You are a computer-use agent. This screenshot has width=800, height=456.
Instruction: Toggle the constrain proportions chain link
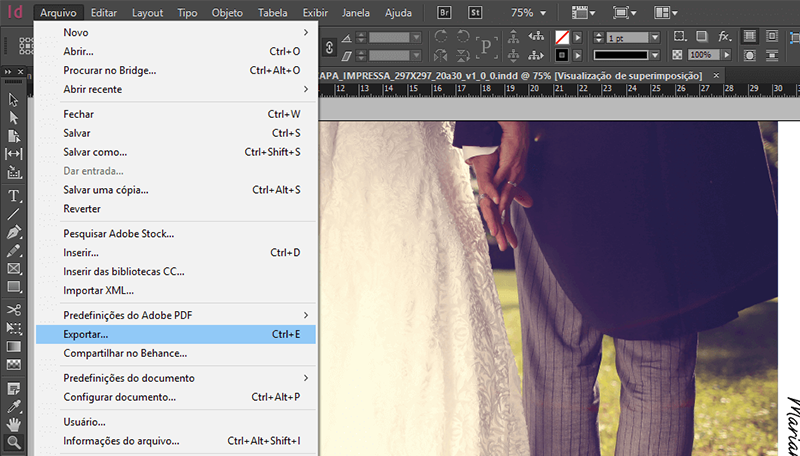coord(330,45)
